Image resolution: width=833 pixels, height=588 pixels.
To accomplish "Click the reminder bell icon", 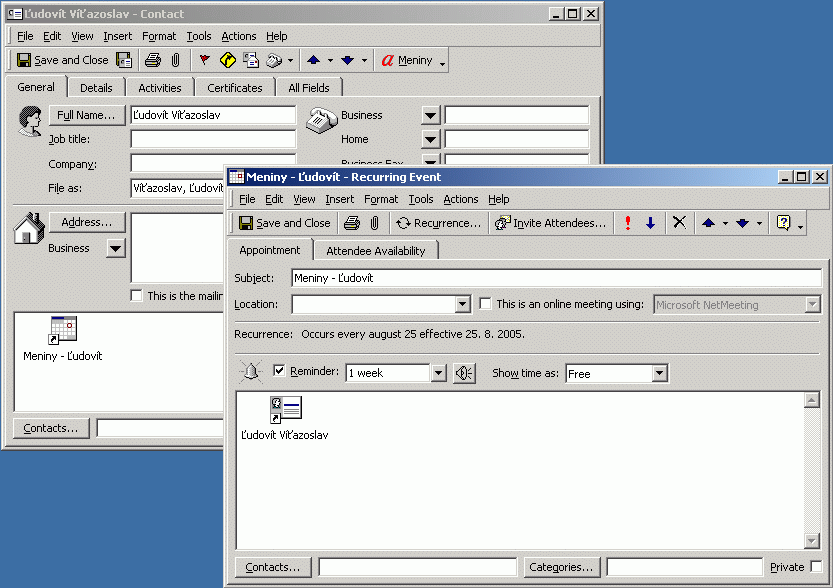I will pos(251,371).
